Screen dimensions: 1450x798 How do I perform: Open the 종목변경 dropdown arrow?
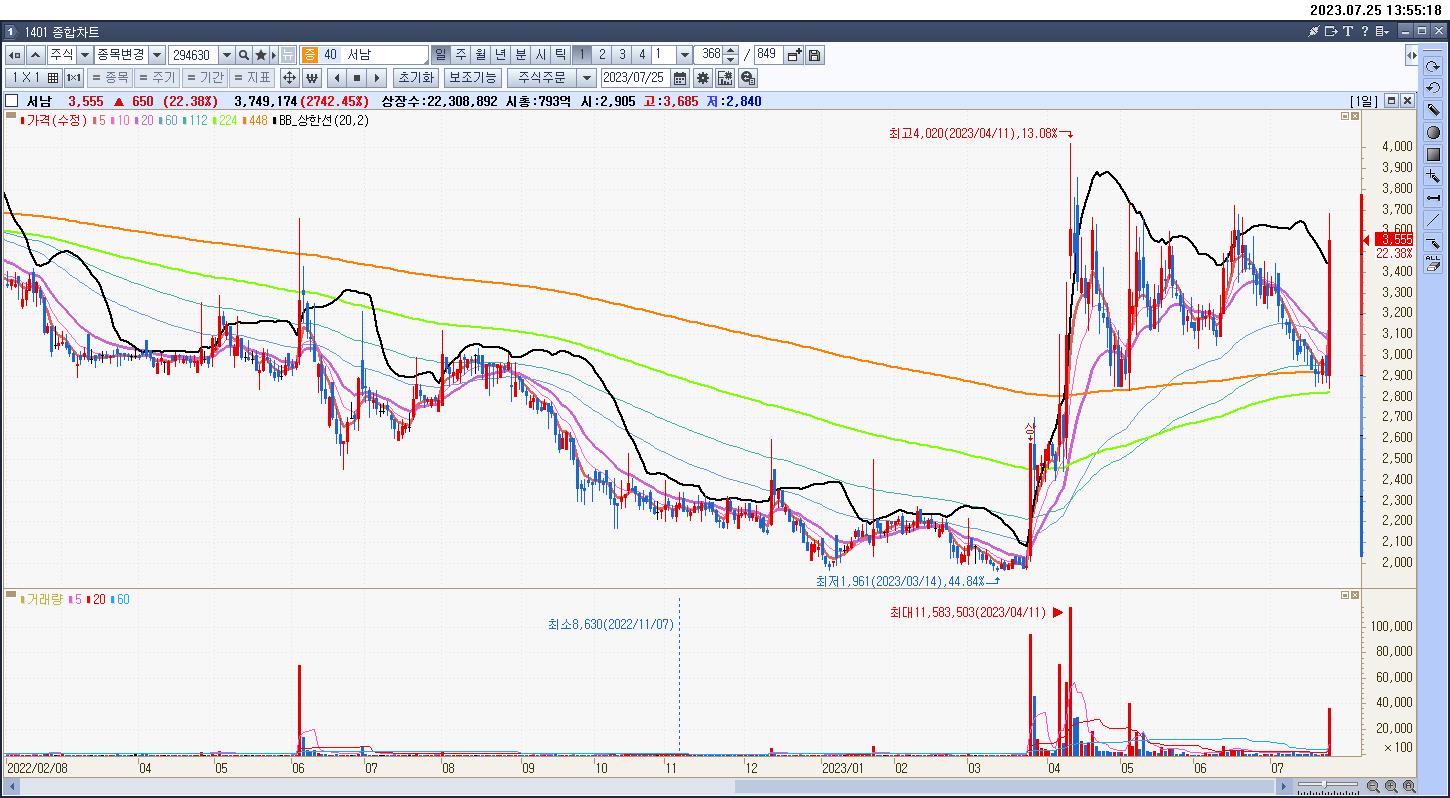[x=158, y=55]
